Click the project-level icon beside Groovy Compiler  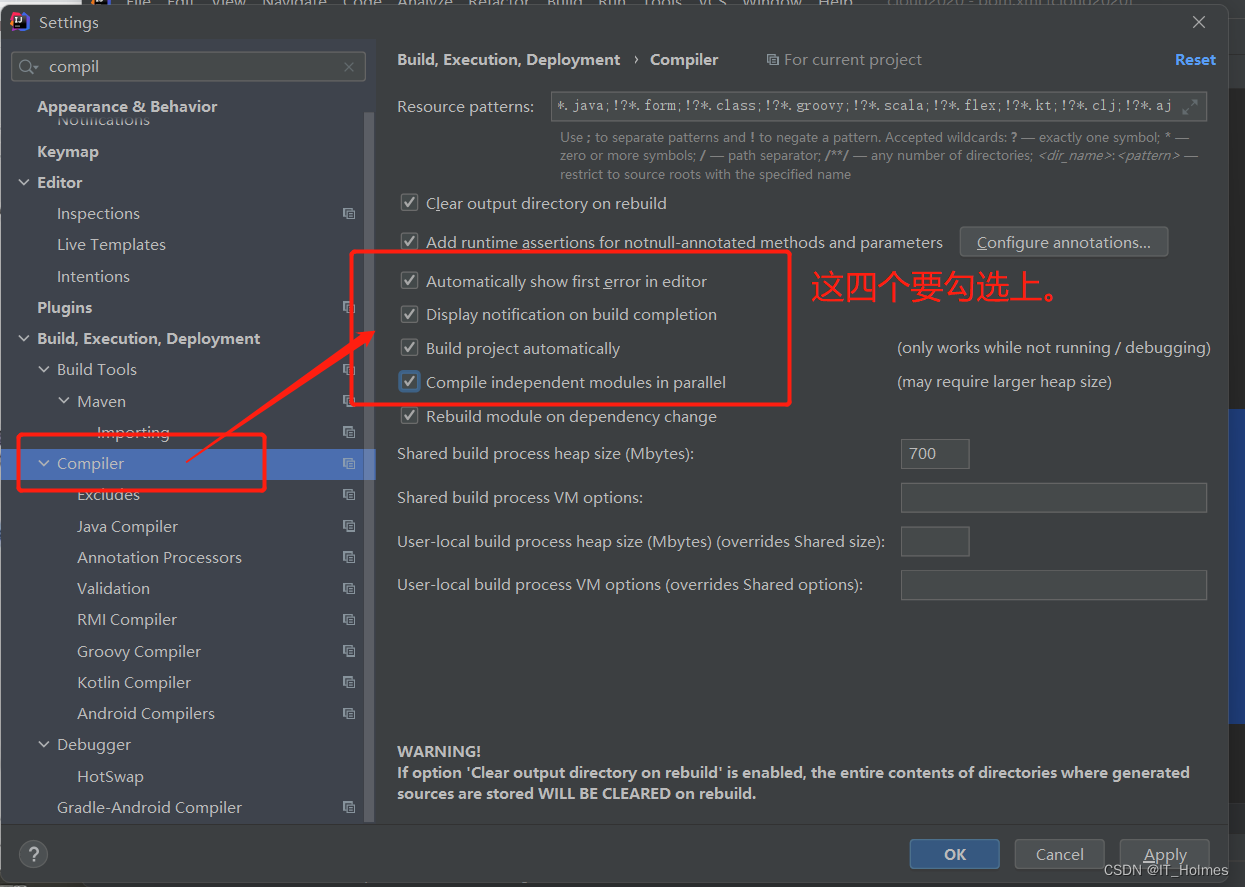coord(349,651)
